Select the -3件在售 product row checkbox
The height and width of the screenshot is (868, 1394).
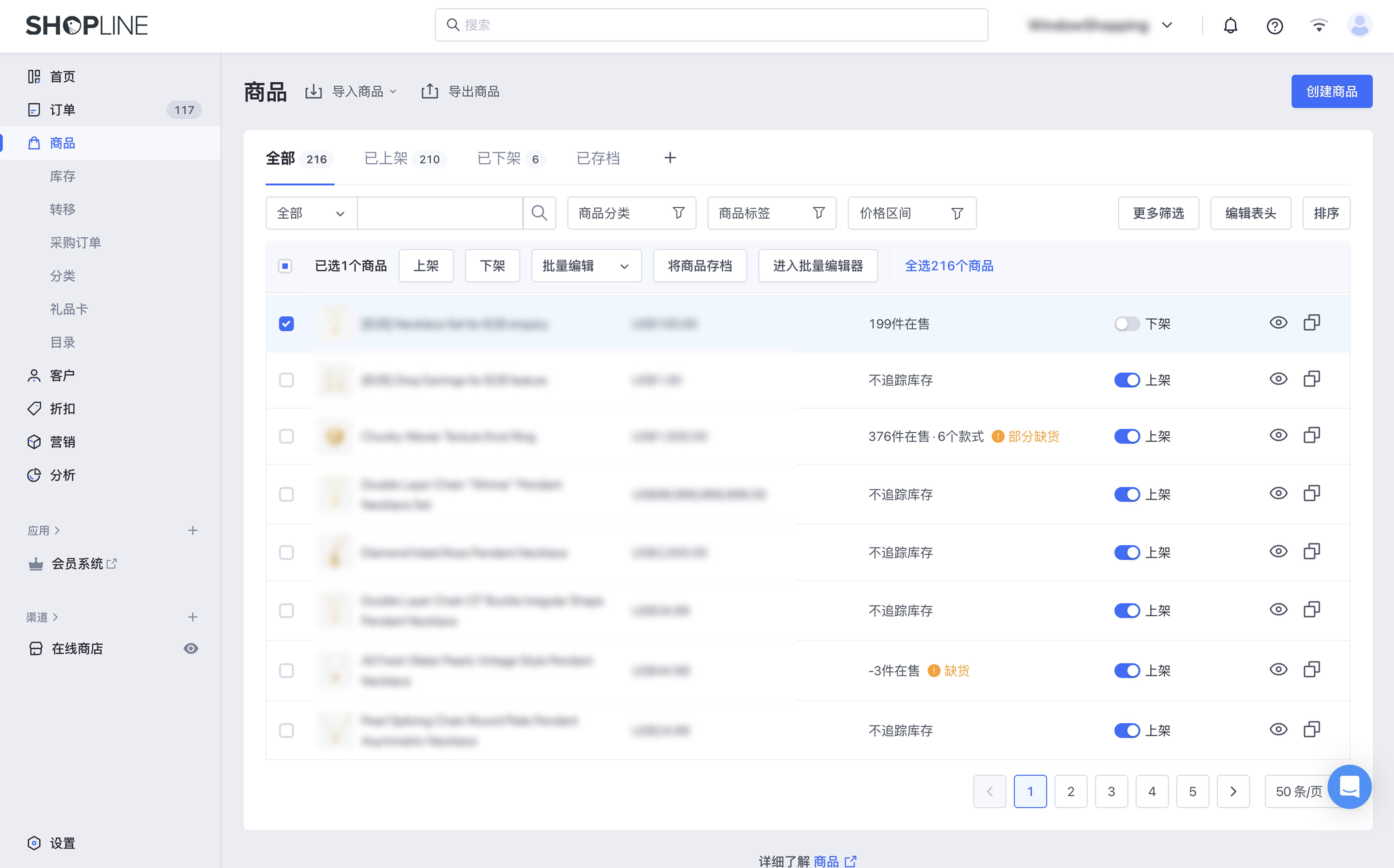286,671
